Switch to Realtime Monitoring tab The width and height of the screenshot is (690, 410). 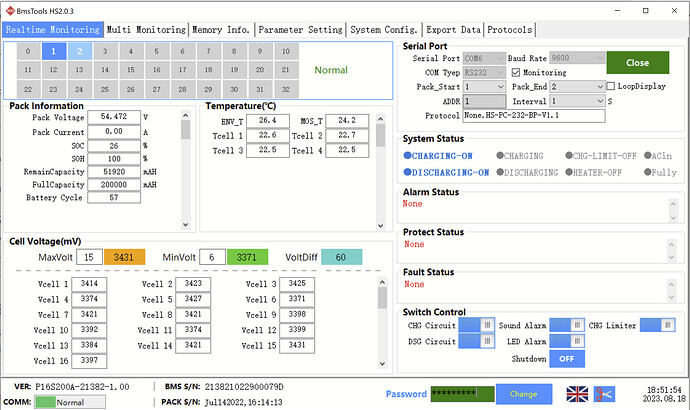tap(53, 29)
